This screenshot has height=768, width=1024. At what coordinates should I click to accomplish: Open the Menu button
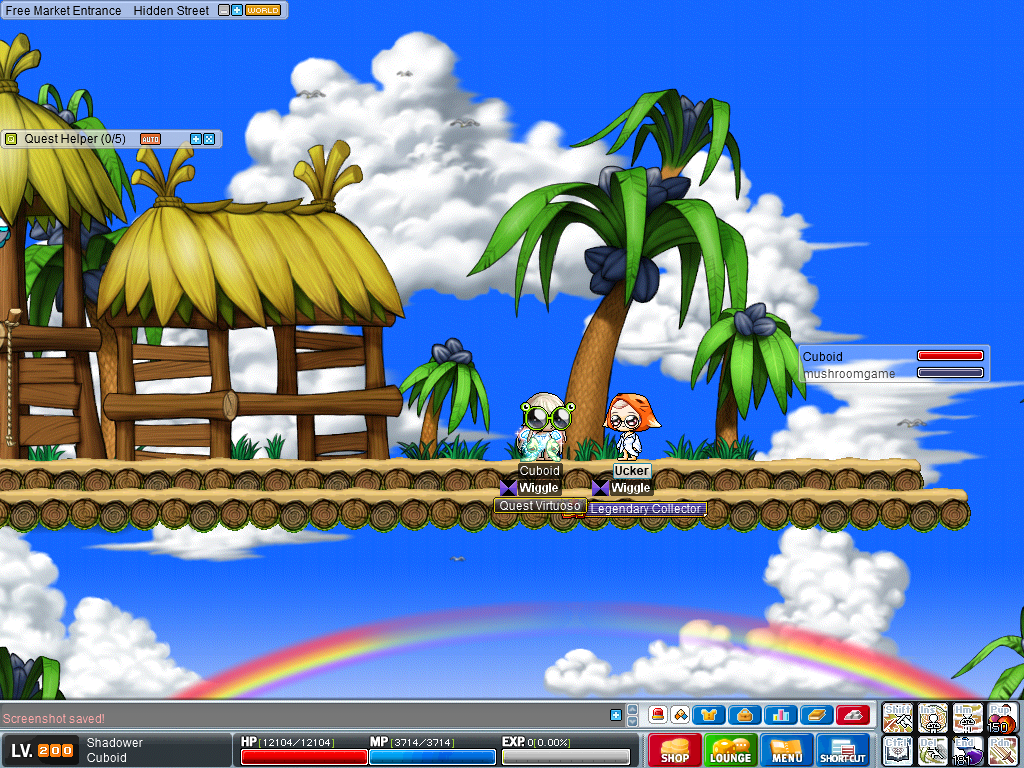pyautogui.click(x=786, y=750)
